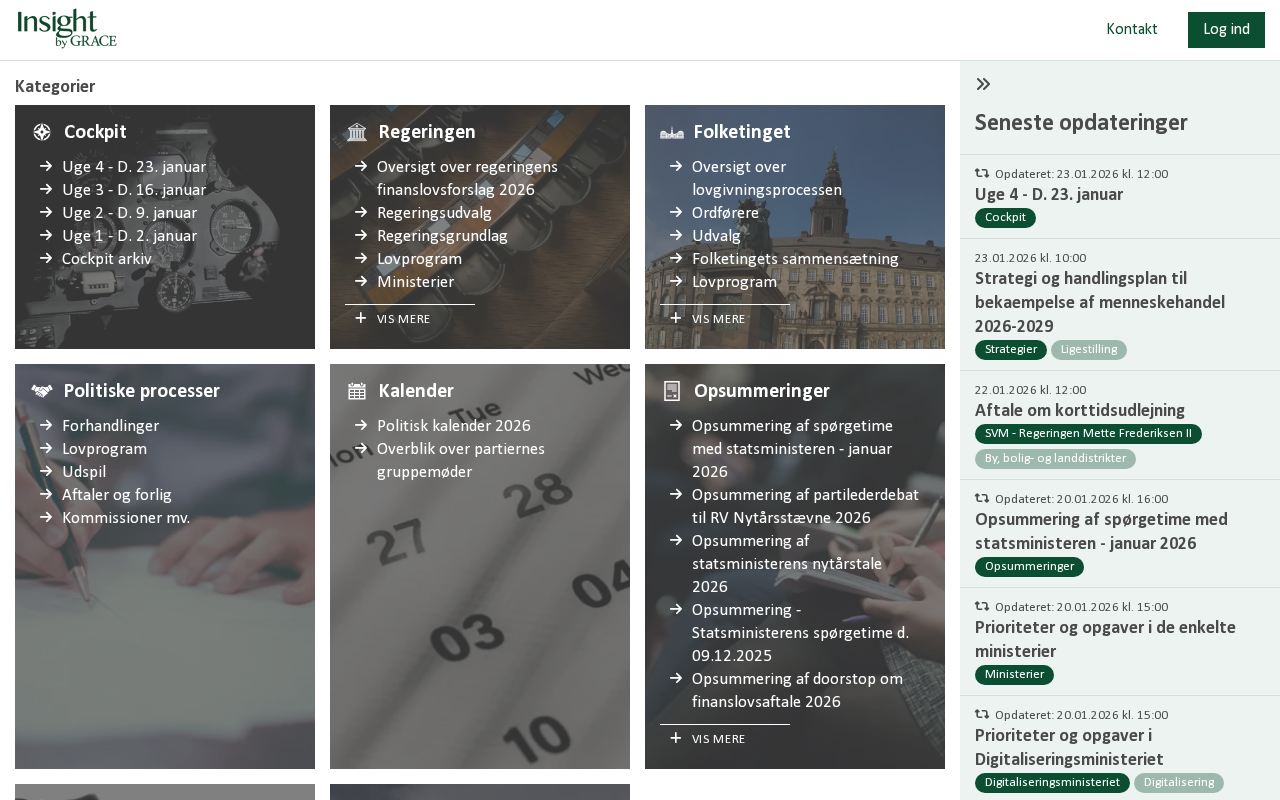Open Kalender category heading
The height and width of the screenshot is (800, 1280).
tap(416, 391)
